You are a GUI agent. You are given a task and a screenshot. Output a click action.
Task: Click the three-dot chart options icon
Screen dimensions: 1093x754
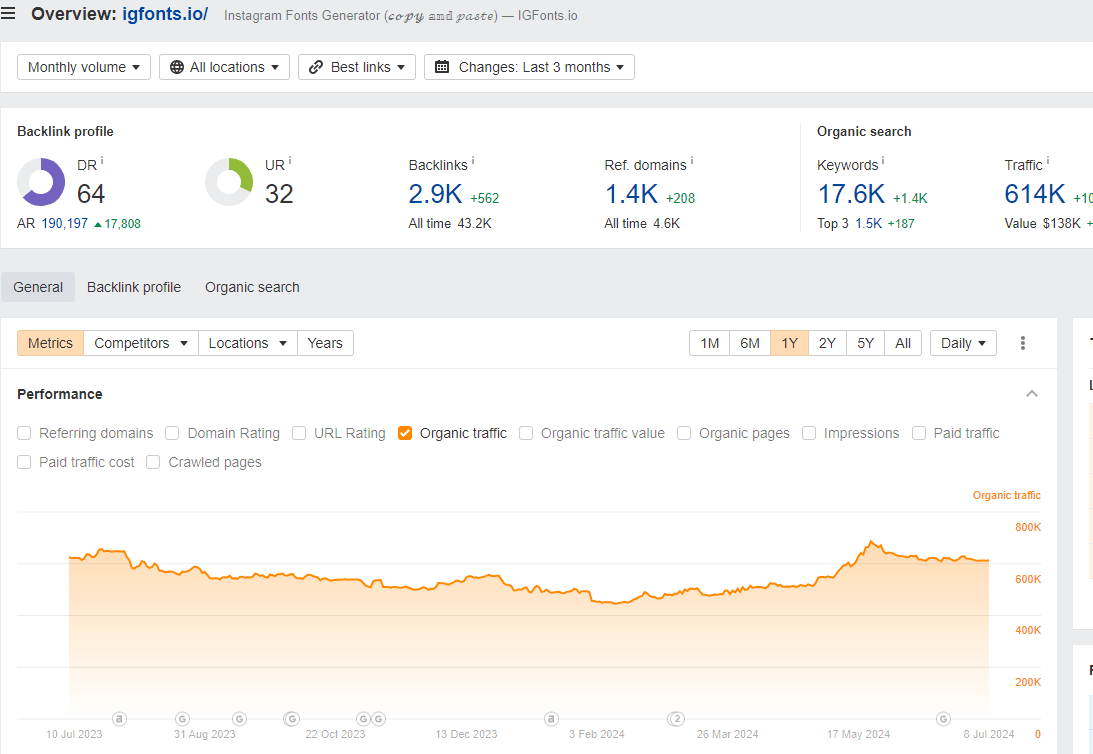pos(1023,343)
